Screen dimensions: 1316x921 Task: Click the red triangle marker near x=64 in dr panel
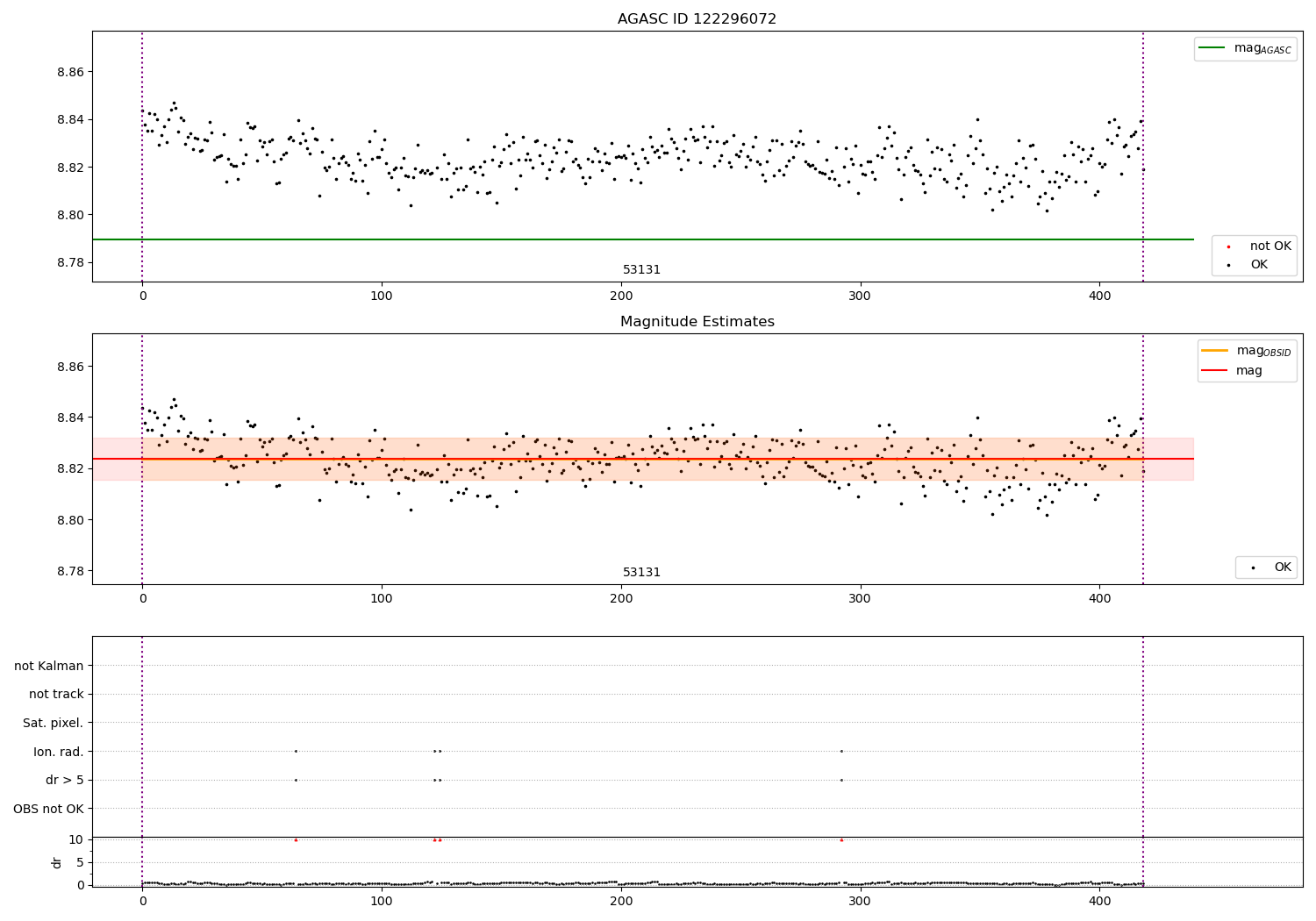point(296,839)
